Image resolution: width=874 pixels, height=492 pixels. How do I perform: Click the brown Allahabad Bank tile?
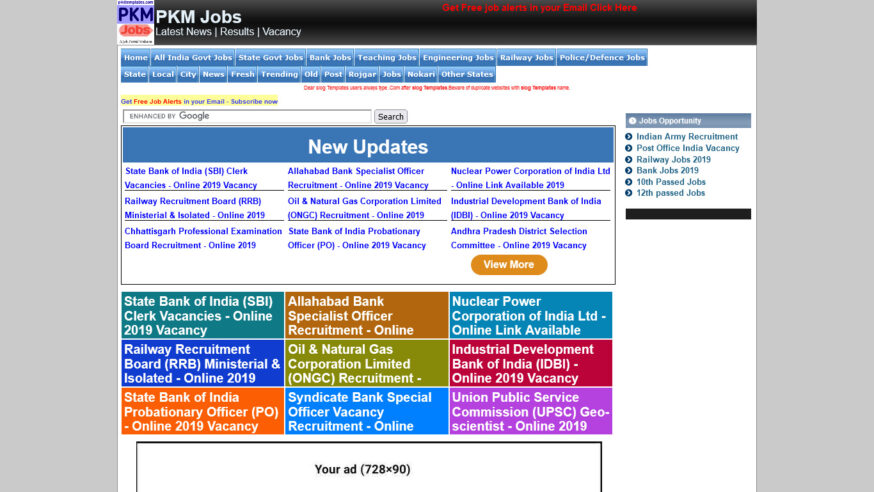(367, 315)
